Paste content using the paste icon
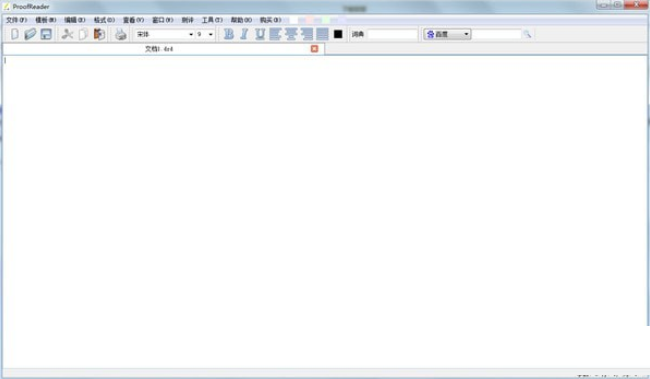 pos(99,34)
